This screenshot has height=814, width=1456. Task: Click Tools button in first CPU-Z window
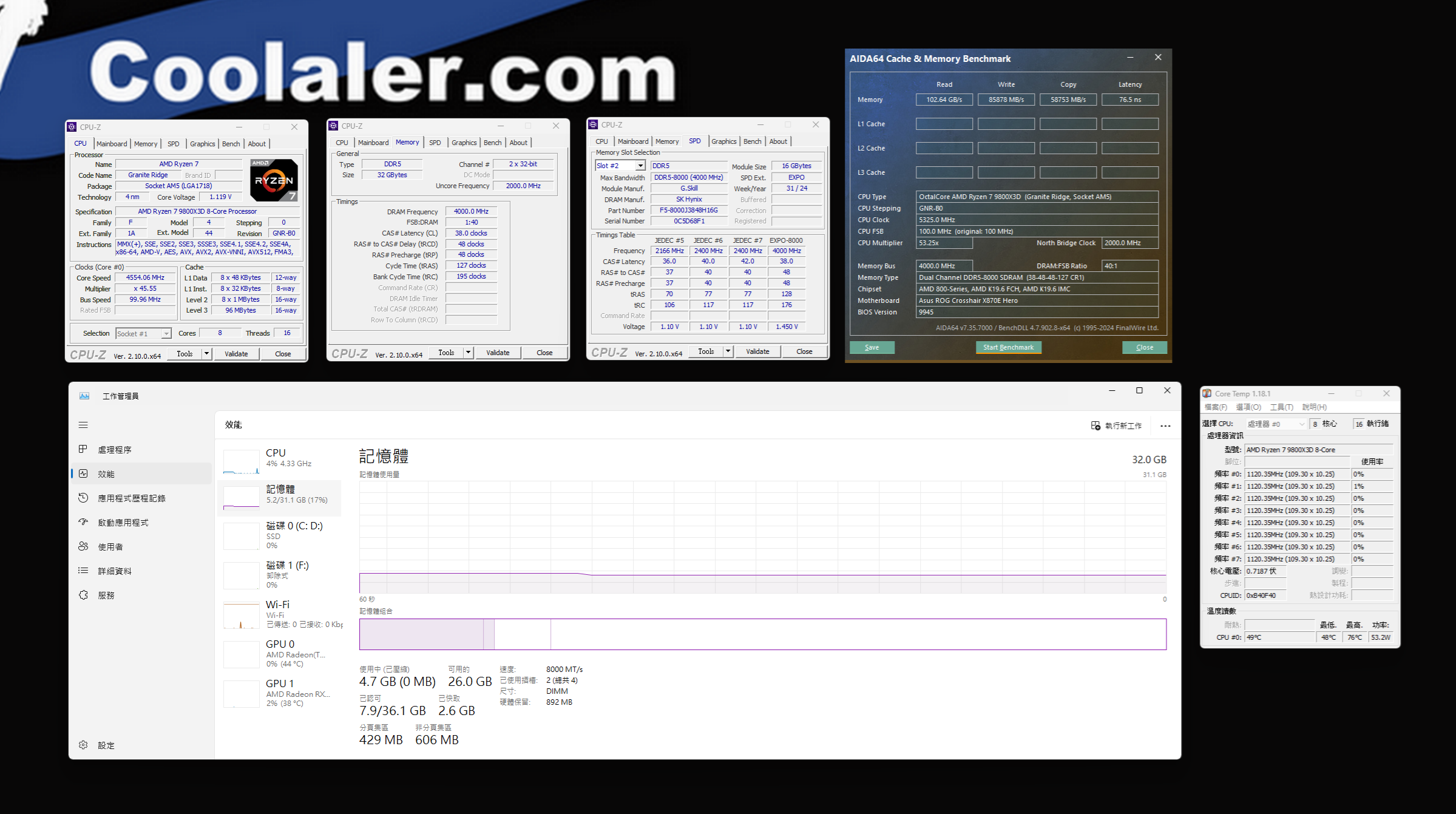coord(185,353)
